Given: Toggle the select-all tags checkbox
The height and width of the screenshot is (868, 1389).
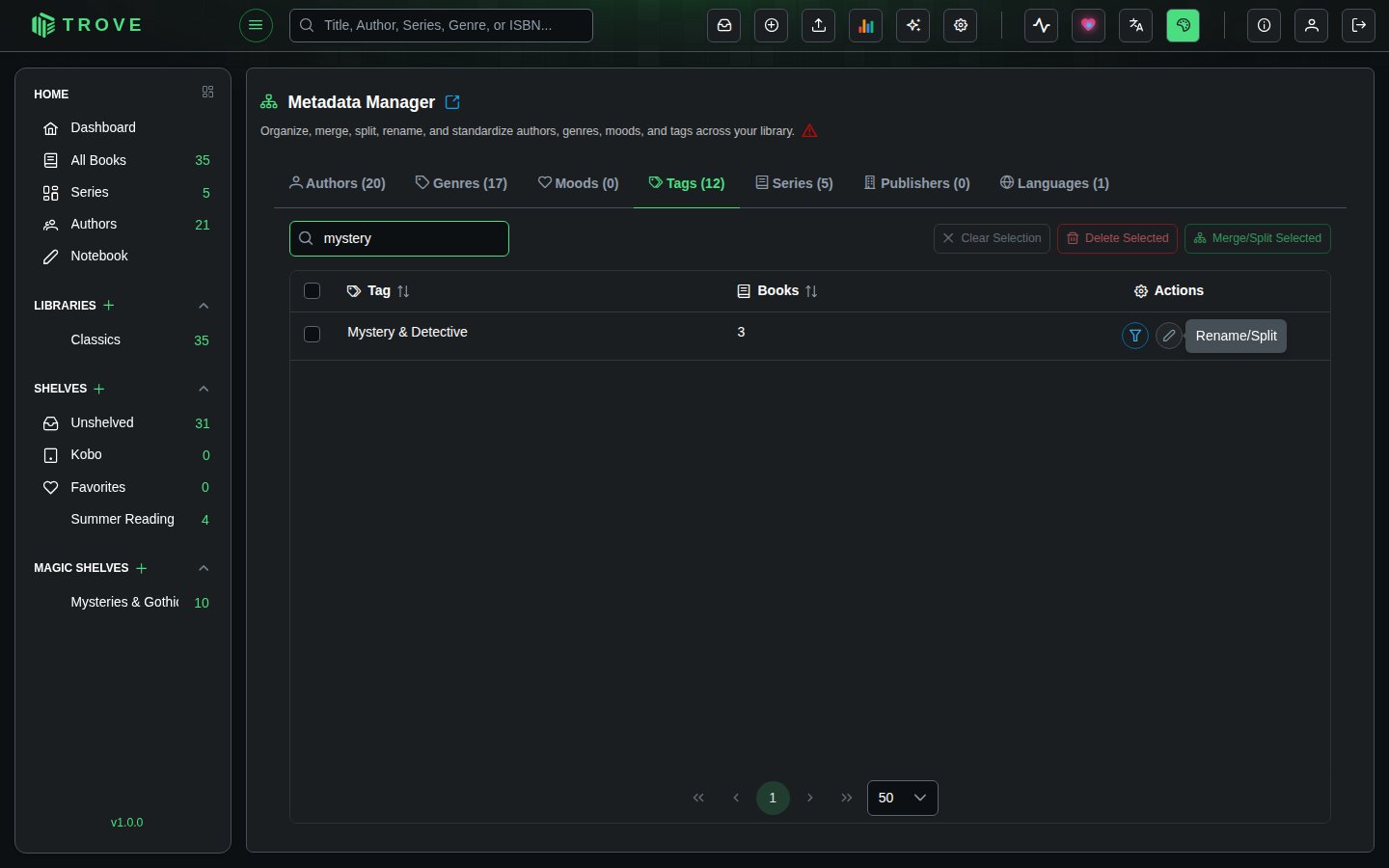Looking at the screenshot, I should point(312,291).
